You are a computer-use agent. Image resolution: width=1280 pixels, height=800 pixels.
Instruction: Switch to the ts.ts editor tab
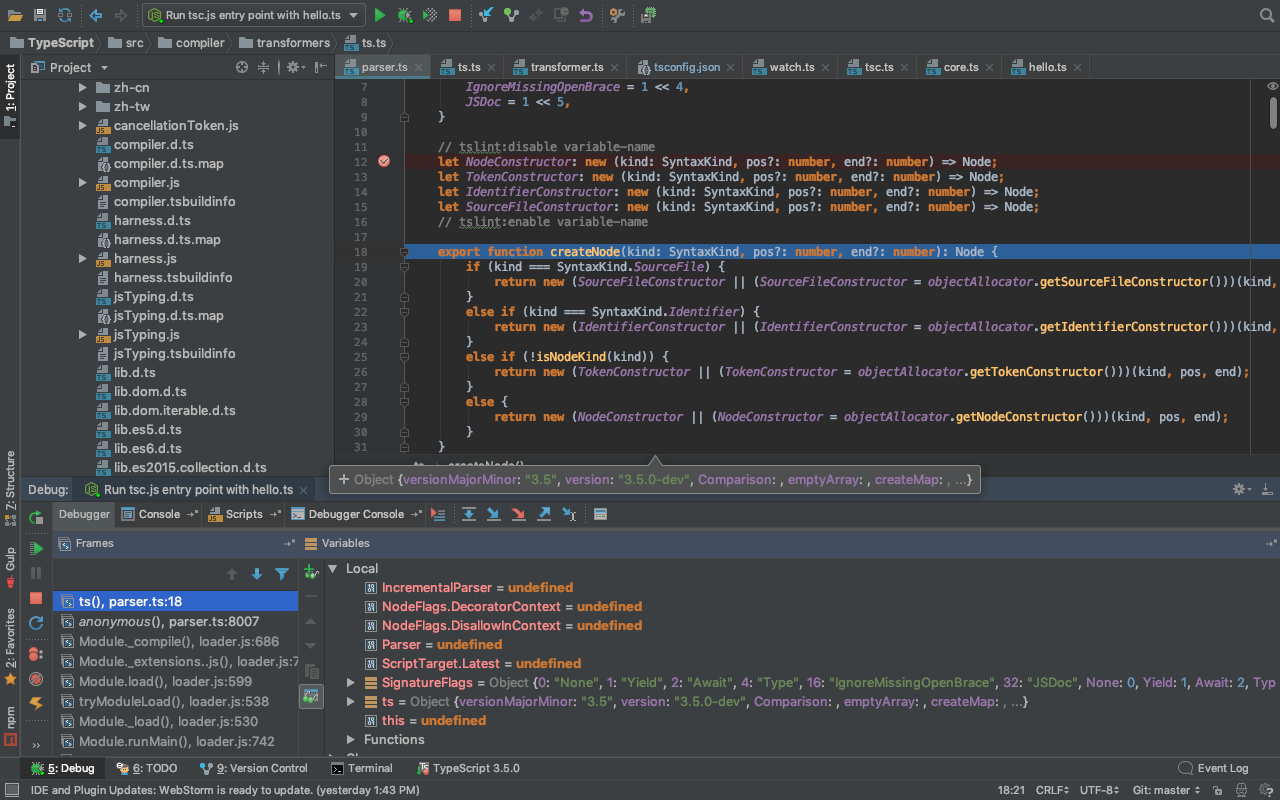point(469,67)
